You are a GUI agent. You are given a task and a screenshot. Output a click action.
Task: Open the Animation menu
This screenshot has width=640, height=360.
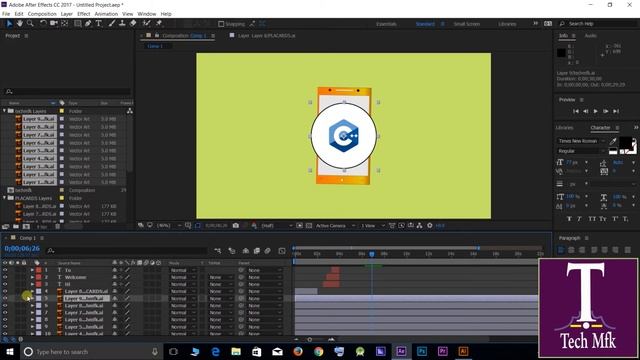(106, 14)
